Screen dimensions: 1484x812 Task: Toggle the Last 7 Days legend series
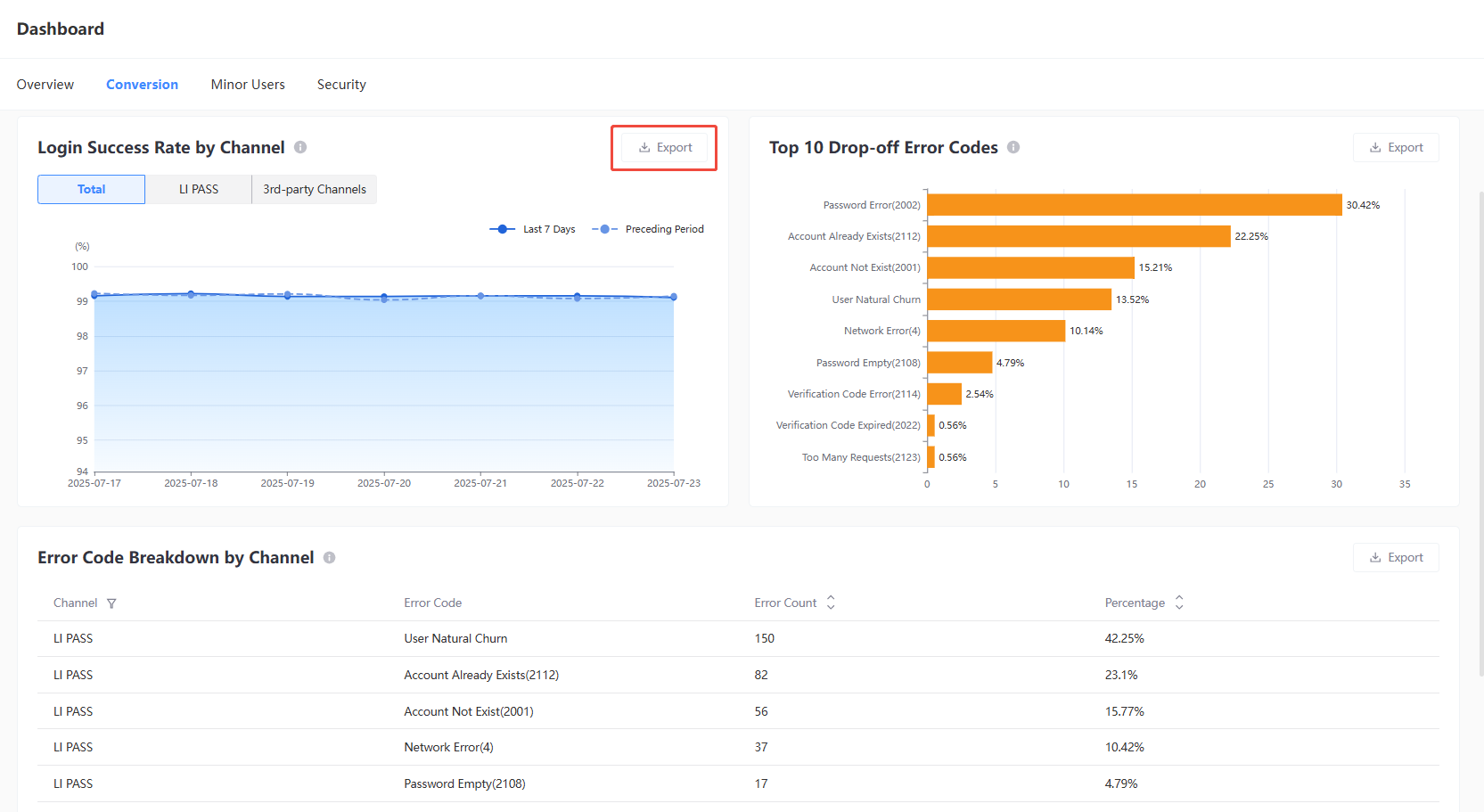pyautogui.click(x=533, y=229)
